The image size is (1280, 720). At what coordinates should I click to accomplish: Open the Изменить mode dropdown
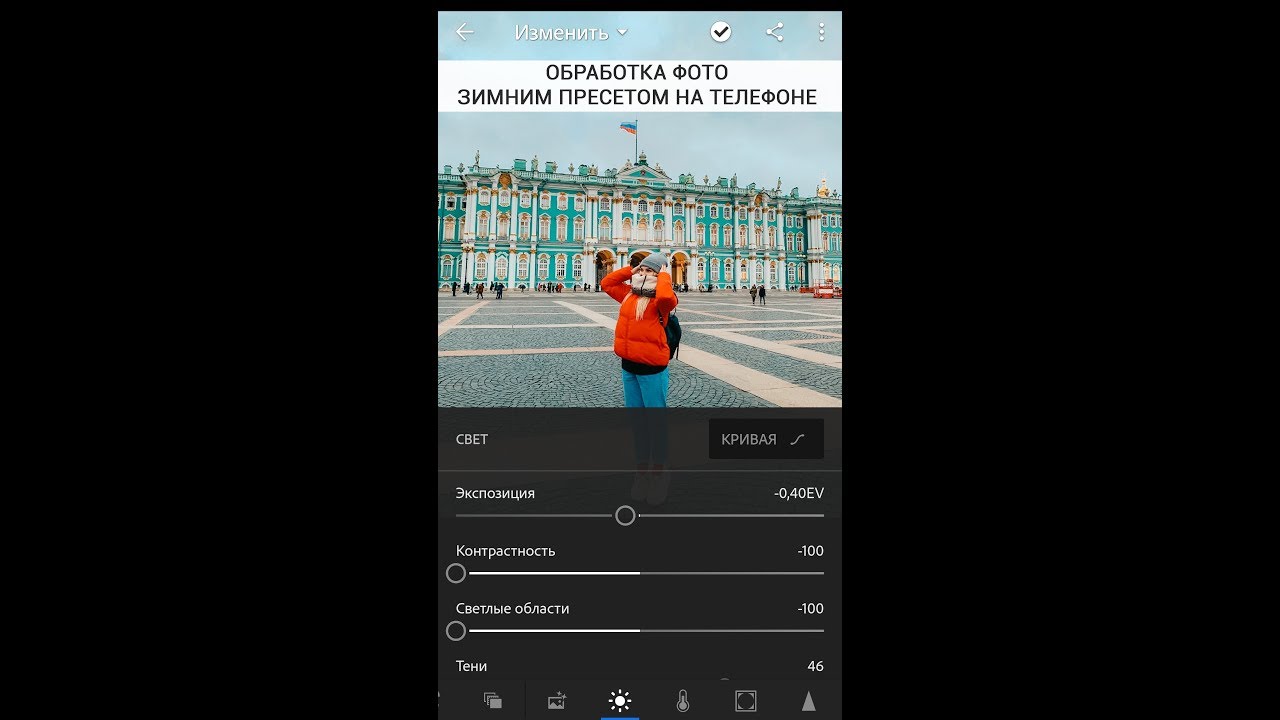pyautogui.click(x=571, y=32)
